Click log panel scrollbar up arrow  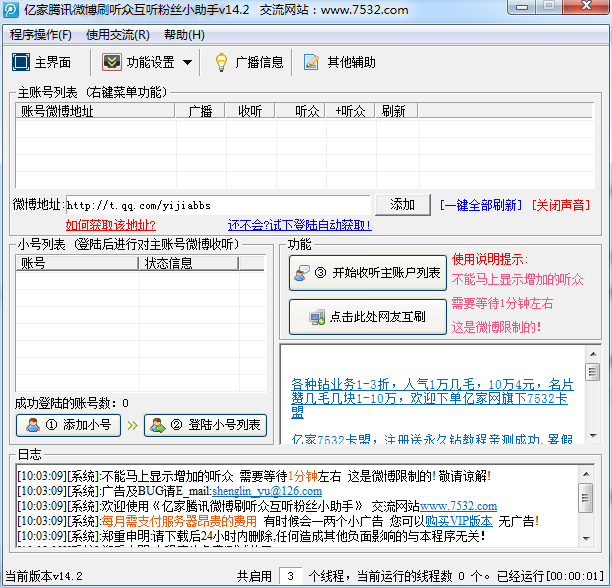point(585,474)
